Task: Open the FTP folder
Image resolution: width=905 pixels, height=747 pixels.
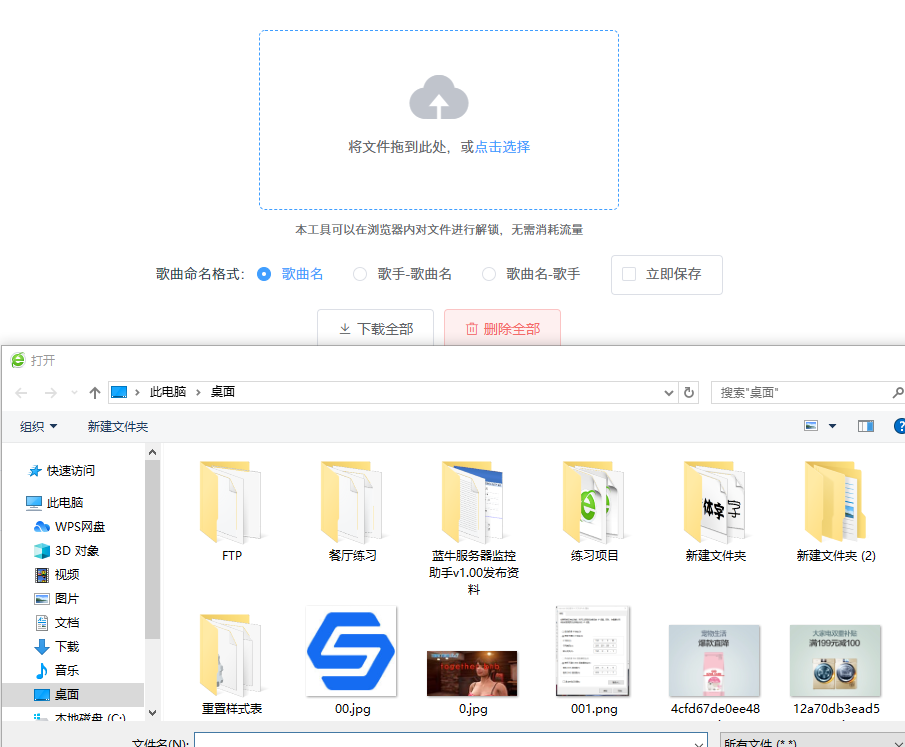Action: [x=231, y=510]
